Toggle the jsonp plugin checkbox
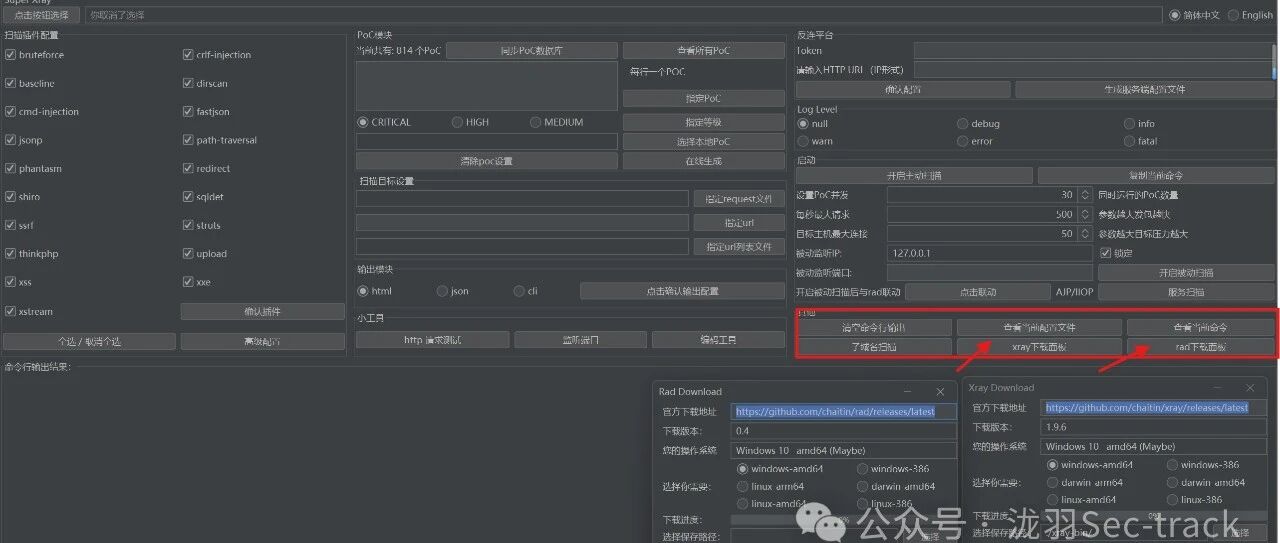Viewport: 1280px width, 543px height. pyautogui.click(x=11, y=140)
